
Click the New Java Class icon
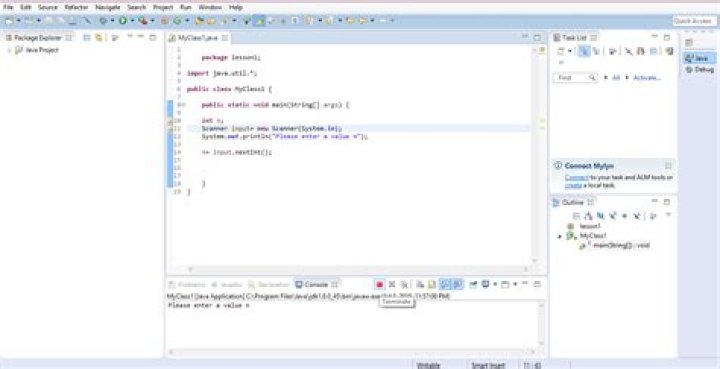pos(176,21)
